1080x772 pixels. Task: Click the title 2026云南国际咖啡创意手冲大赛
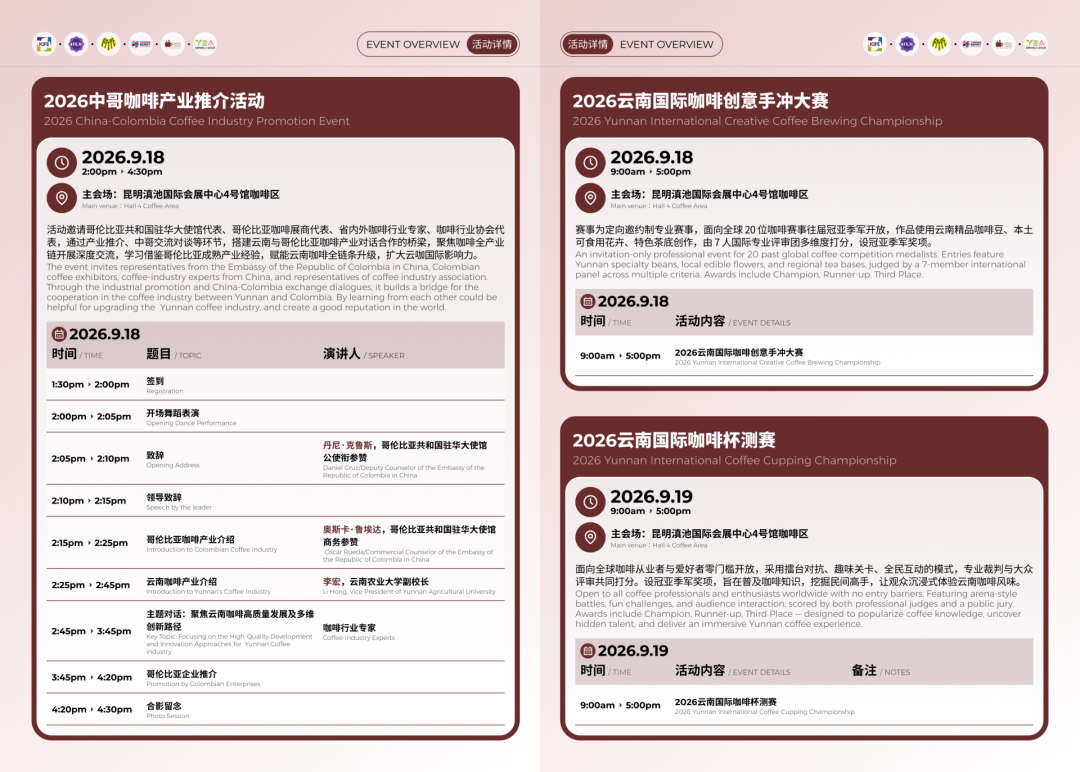(x=700, y=101)
